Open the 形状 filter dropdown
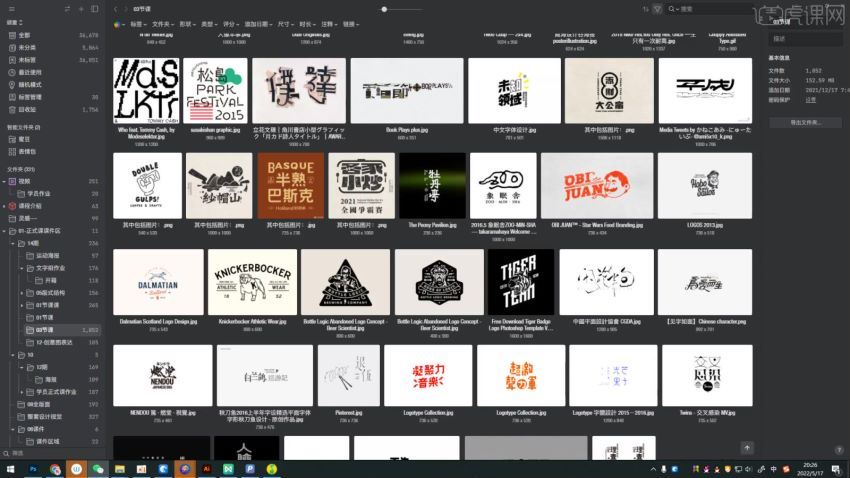 (188, 24)
